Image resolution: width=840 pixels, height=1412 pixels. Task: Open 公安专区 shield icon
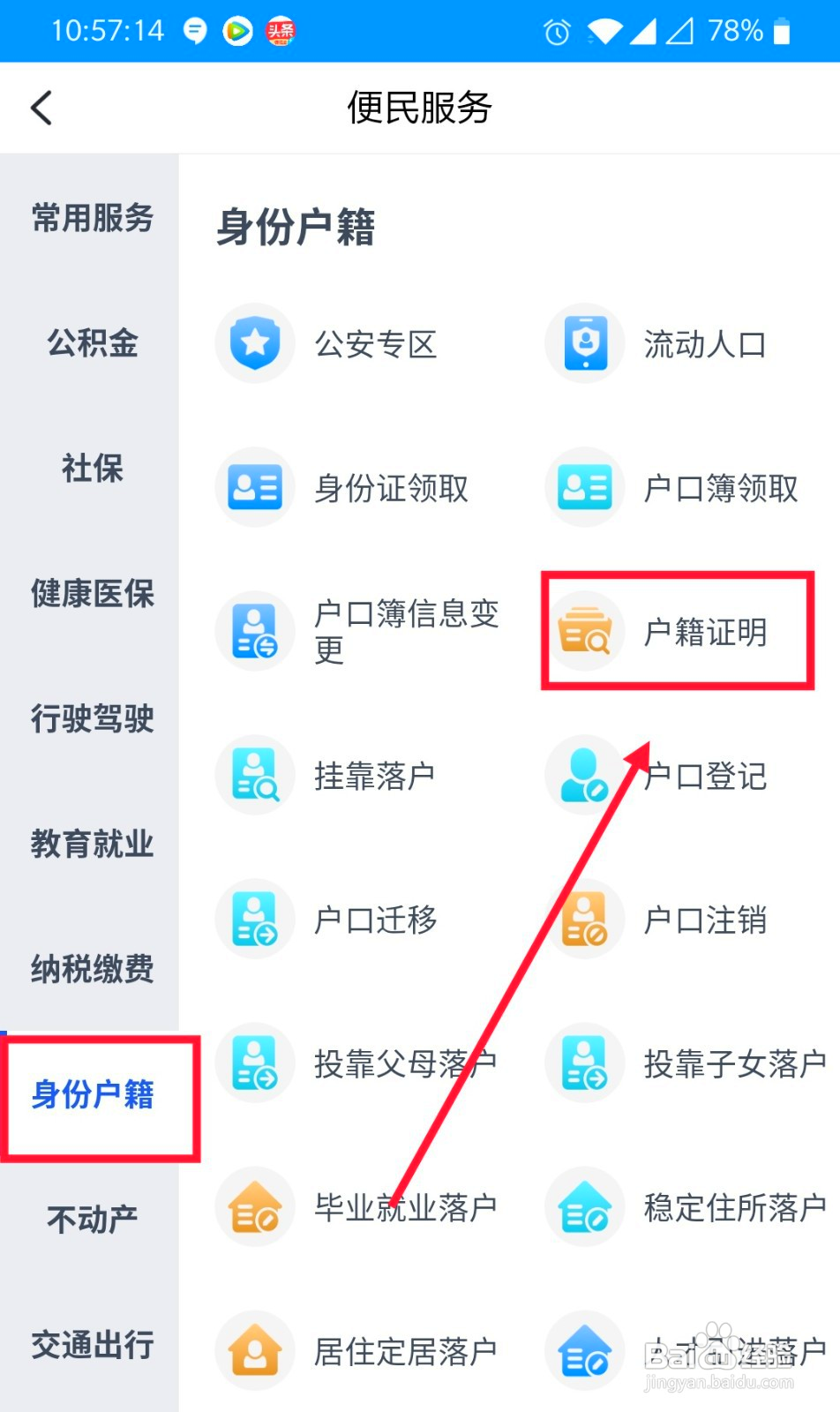[255, 343]
